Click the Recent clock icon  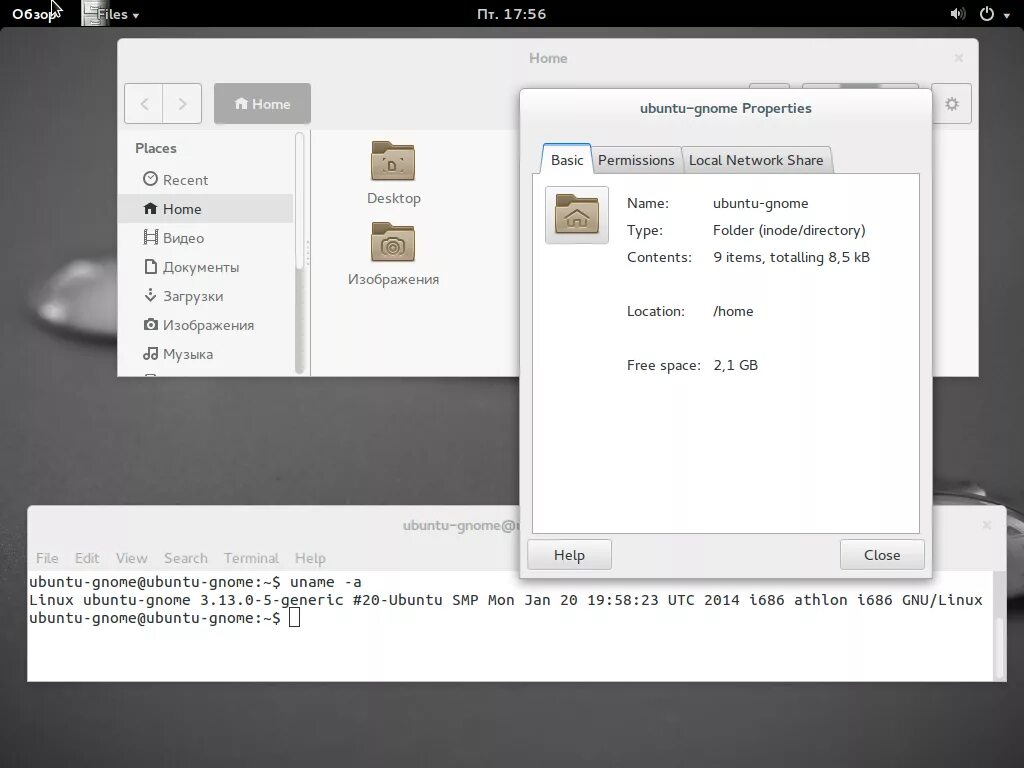150,179
